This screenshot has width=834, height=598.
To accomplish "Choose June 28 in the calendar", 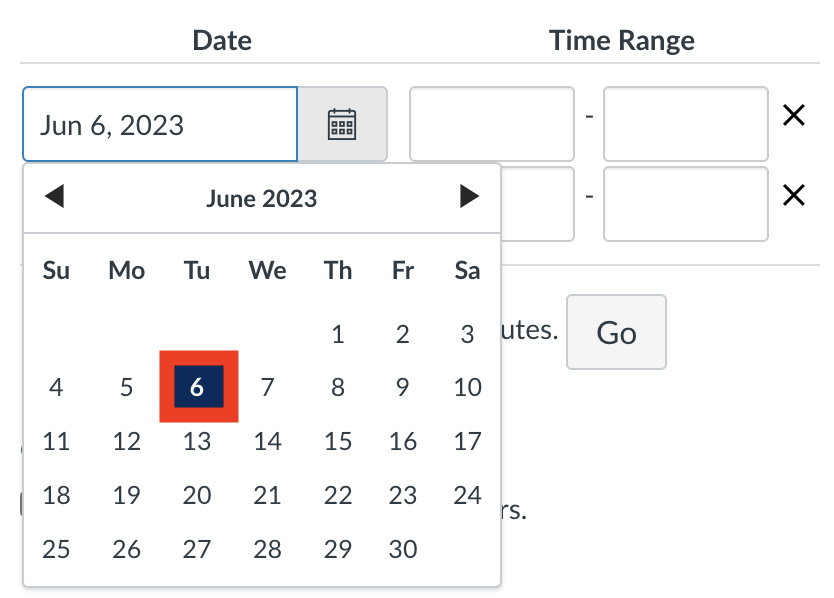I will coord(267,549).
